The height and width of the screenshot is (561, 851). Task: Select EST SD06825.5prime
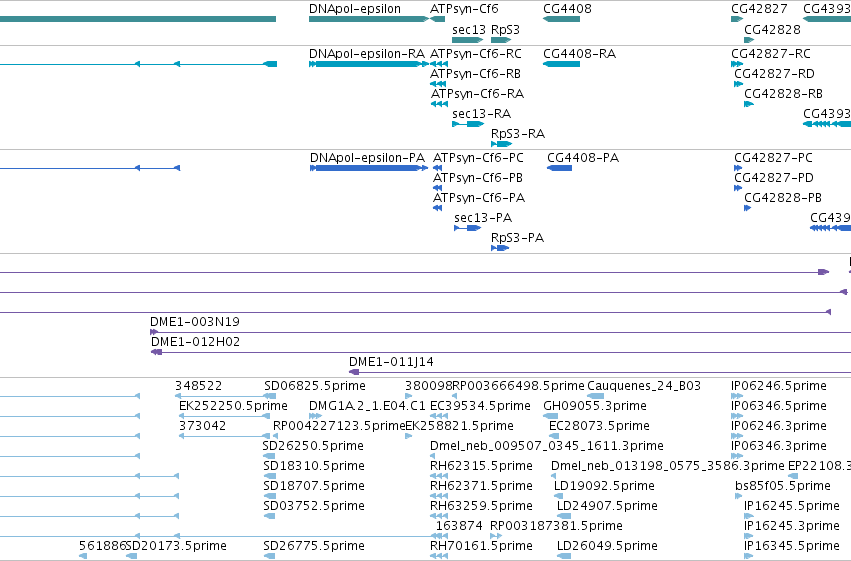(x=270, y=397)
